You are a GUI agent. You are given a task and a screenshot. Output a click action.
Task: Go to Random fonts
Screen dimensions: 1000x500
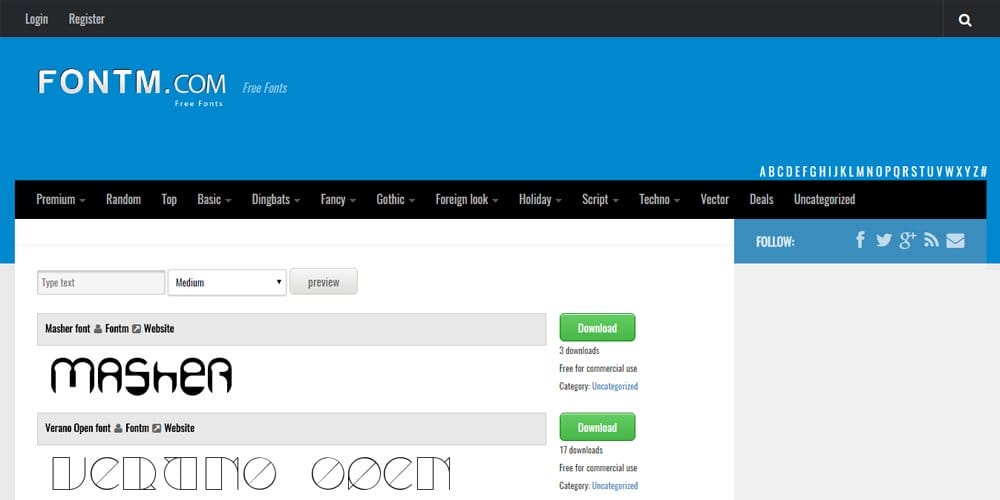123,200
